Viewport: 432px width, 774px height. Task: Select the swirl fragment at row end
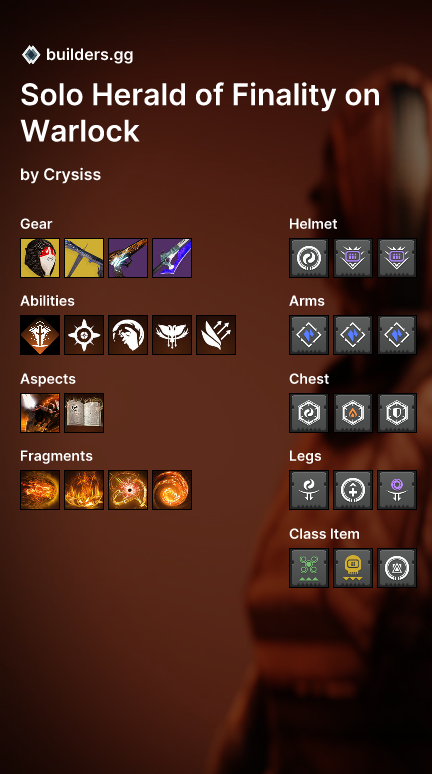point(172,490)
